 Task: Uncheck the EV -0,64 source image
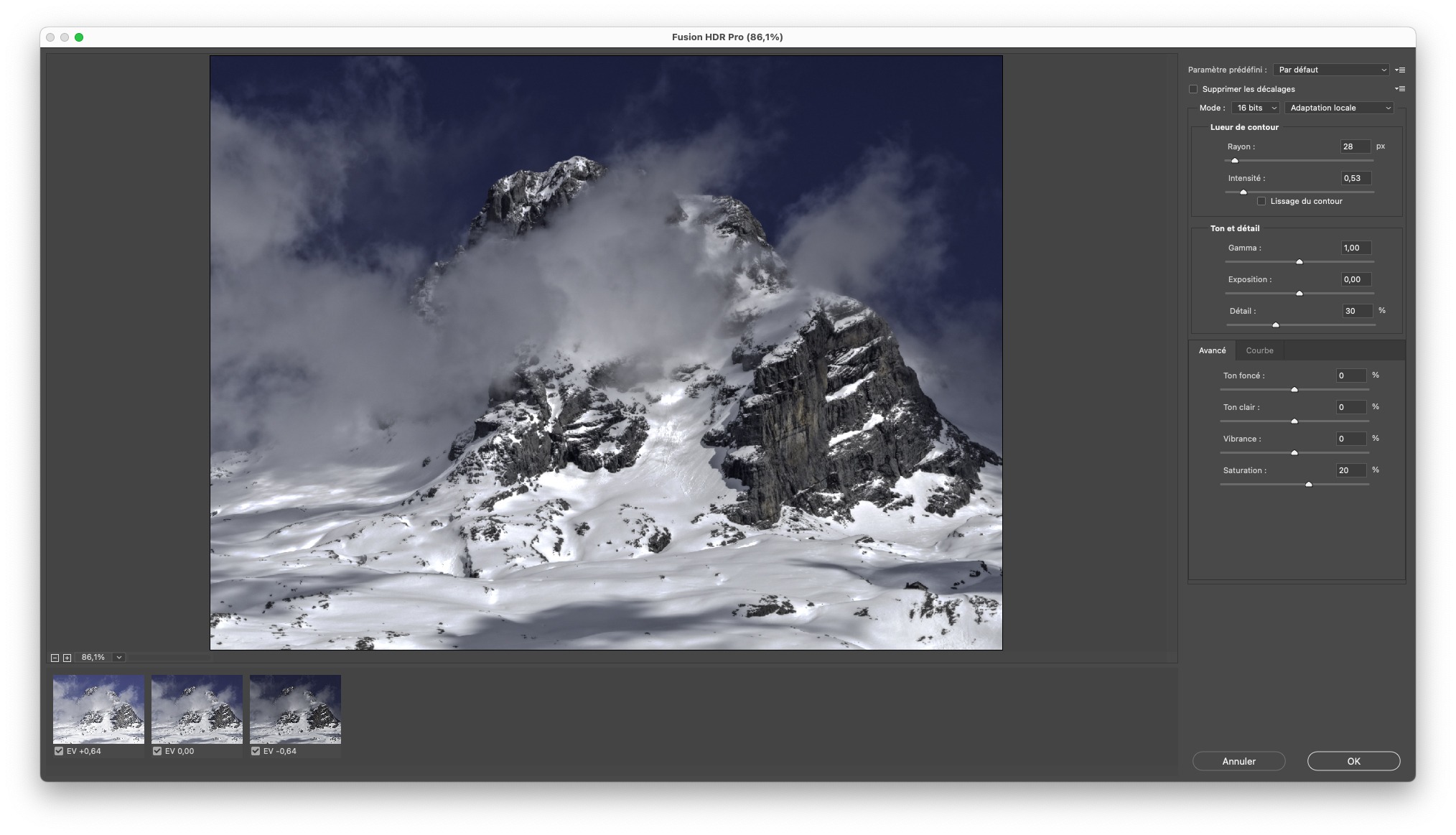click(x=256, y=751)
